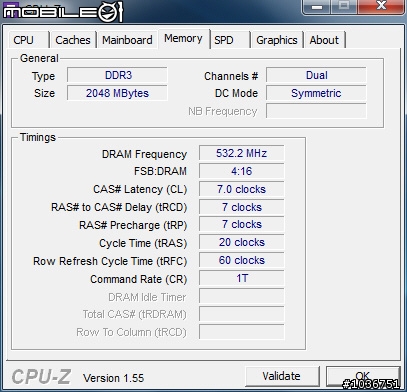The height and width of the screenshot is (392, 407).
Task: Click the Row Refresh Cycle Time label
Action: (110, 261)
